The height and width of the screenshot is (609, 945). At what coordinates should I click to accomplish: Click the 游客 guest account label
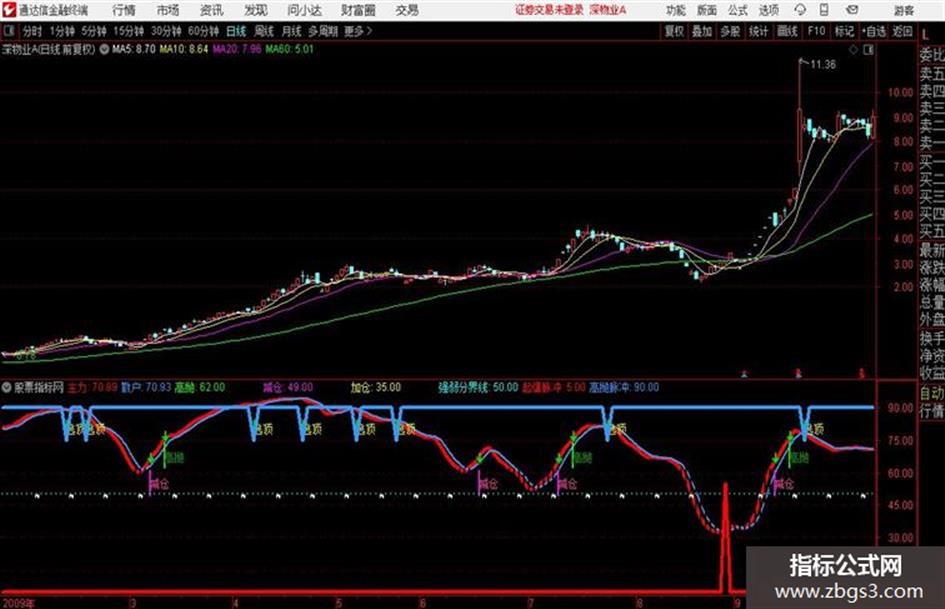point(903,10)
